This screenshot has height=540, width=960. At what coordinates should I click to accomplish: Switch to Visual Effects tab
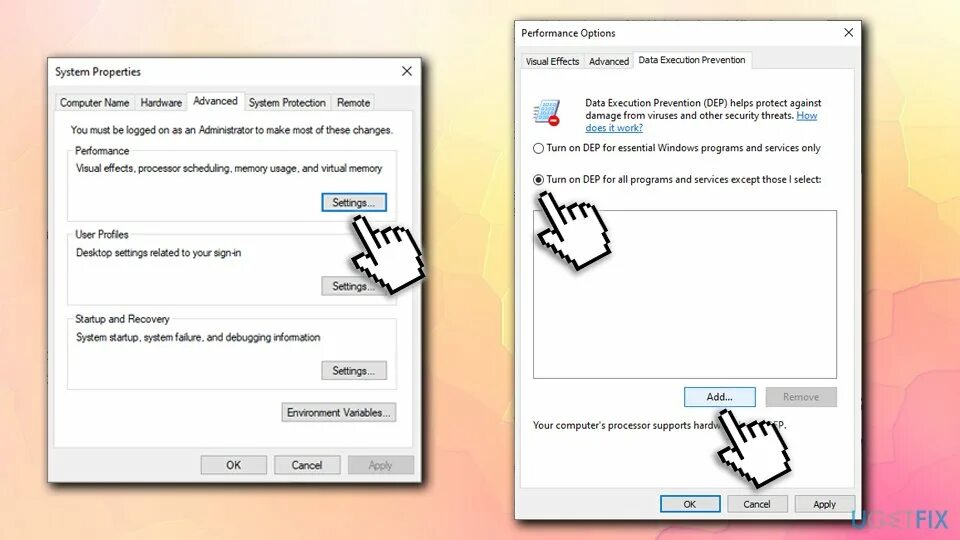pos(552,61)
